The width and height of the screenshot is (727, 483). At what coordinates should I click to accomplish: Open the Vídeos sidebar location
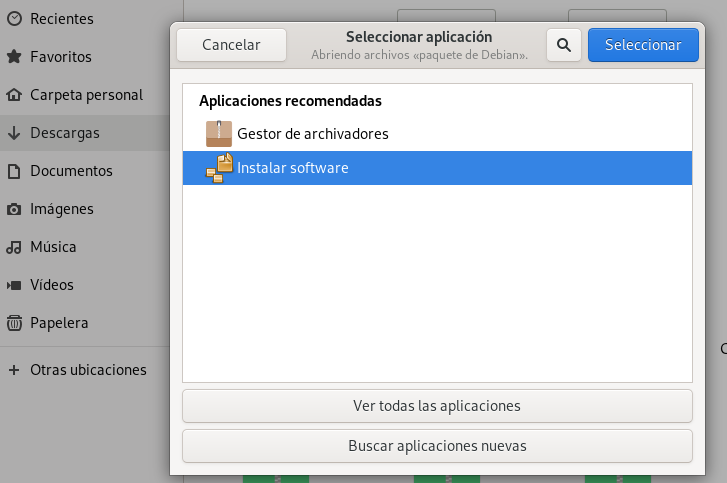pyautogui.click(x=53, y=285)
